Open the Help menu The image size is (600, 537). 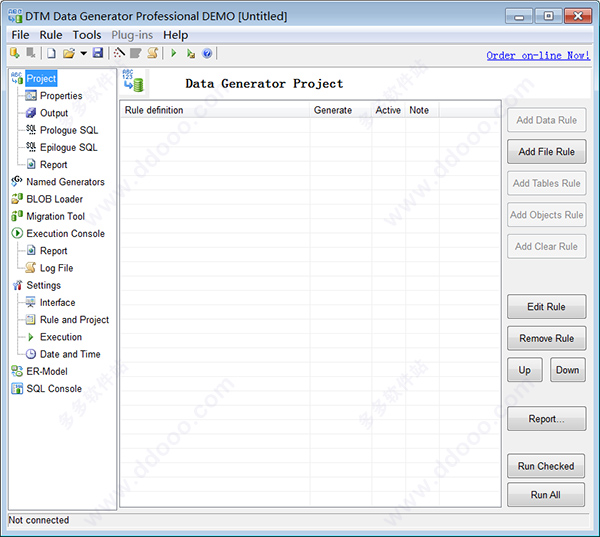click(176, 35)
